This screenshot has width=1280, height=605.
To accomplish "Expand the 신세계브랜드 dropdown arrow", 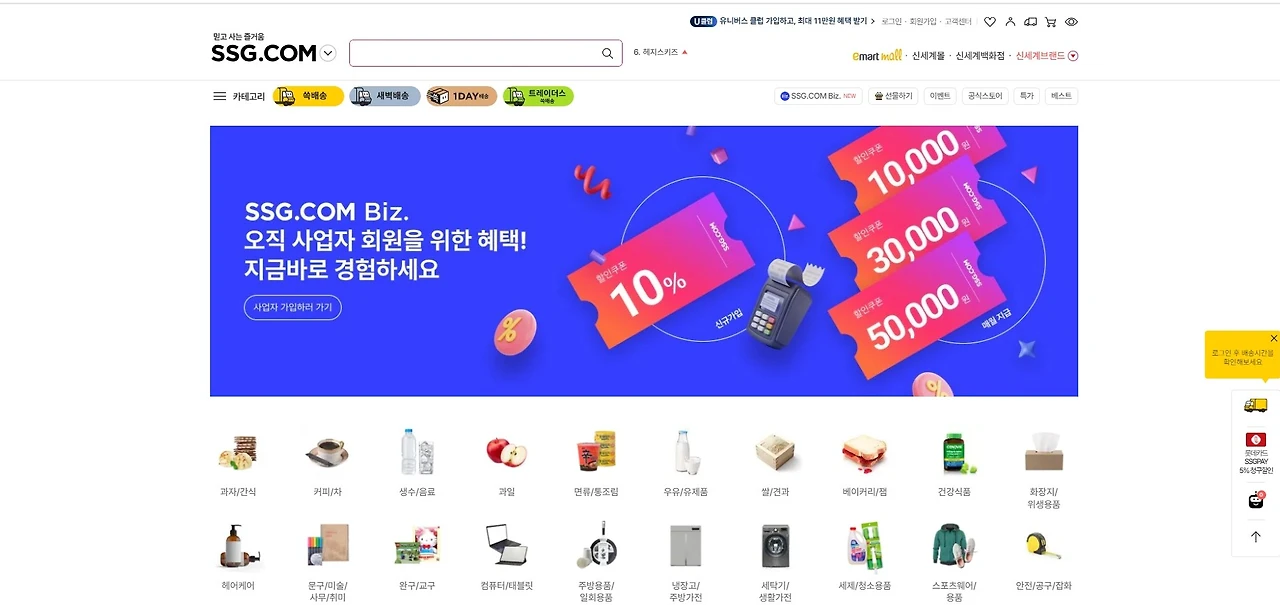I will click(1073, 56).
